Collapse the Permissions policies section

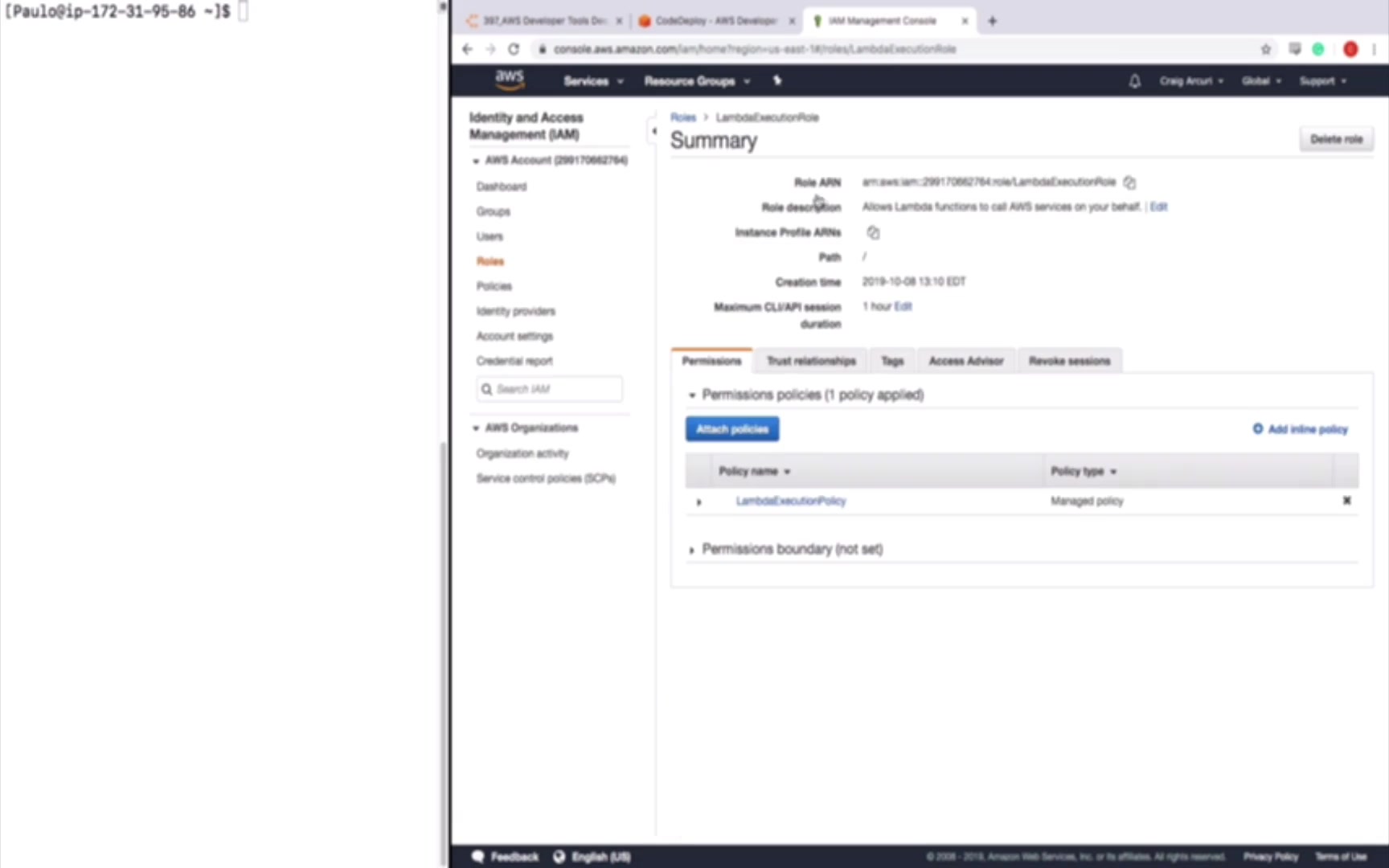(x=691, y=395)
